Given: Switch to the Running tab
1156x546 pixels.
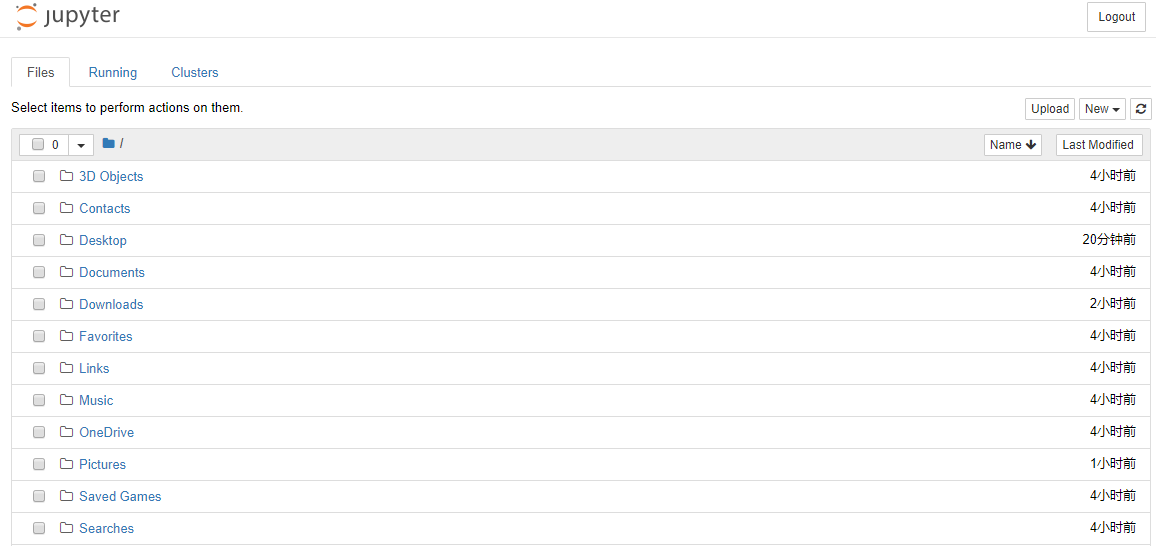Looking at the screenshot, I should click(113, 73).
